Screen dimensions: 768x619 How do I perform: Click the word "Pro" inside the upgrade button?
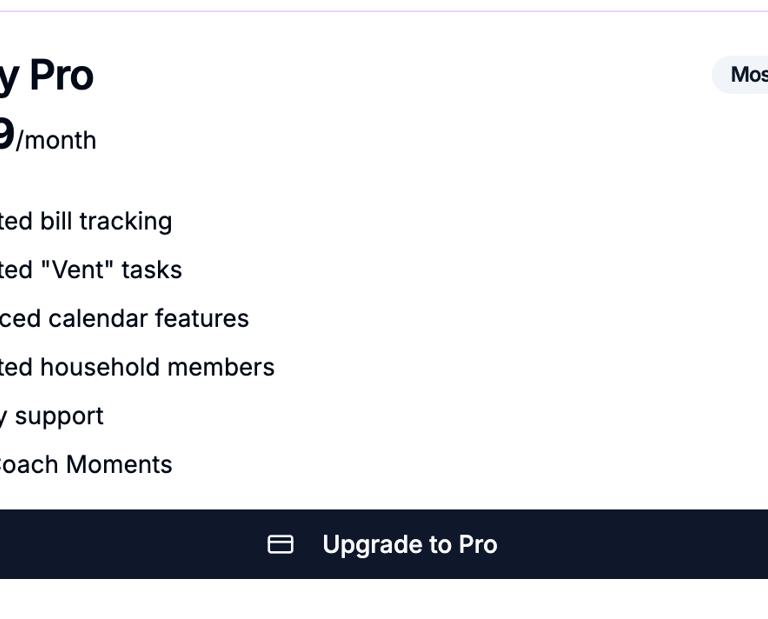click(478, 544)
